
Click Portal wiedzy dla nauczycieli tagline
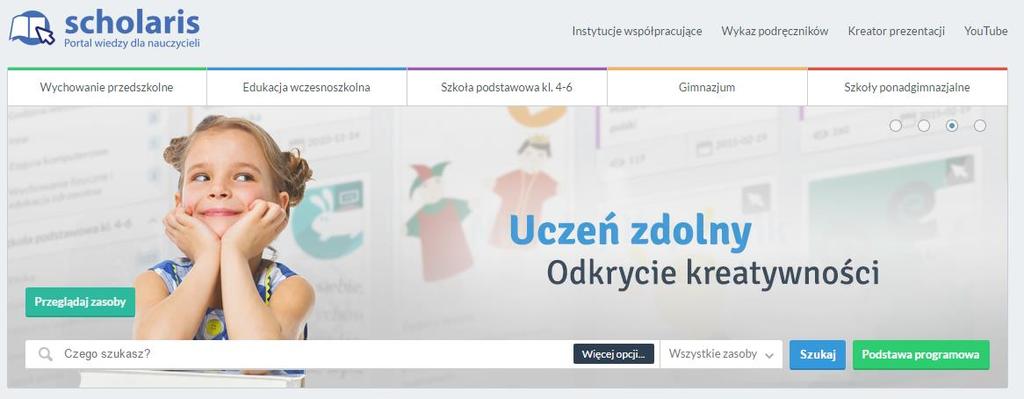pyautogui.click(x=131, y=43)
